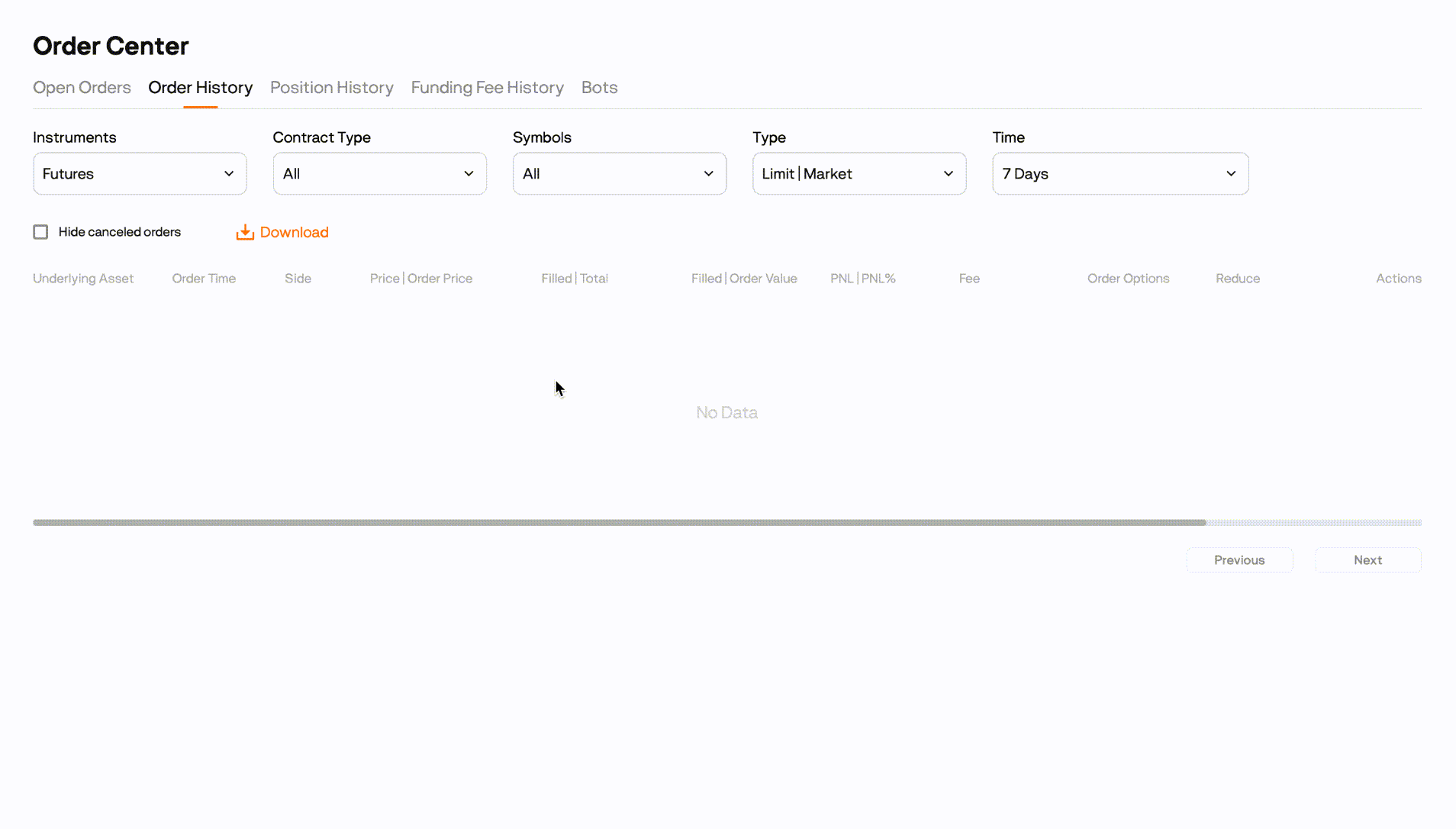Screen dimensions: 1456x829
Task: Open the Position History tab
Action: tap(331, 88)
